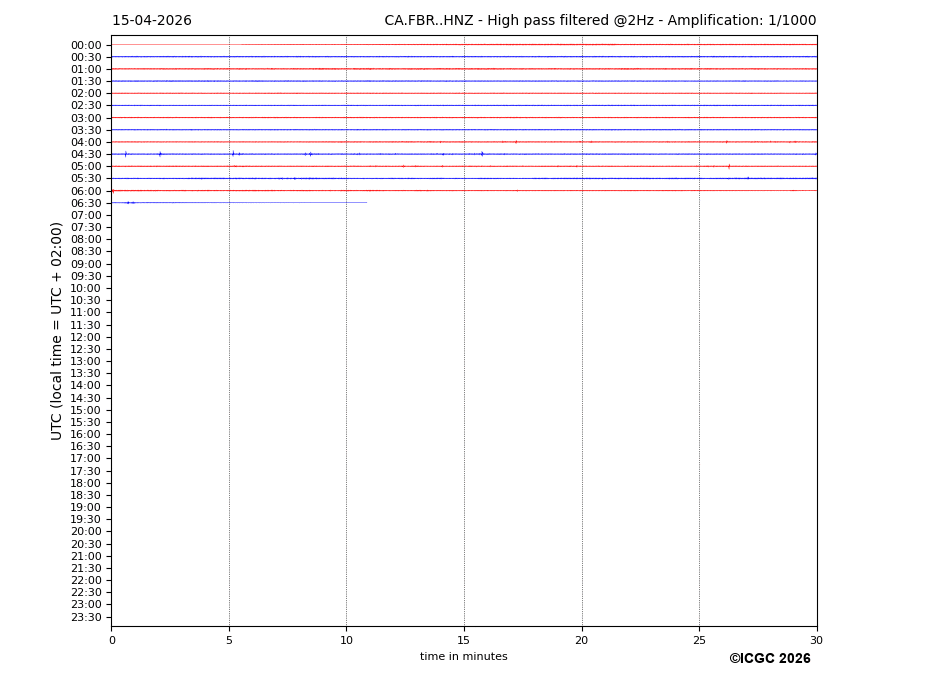
Task: Select the 23:30 time row label
Action: [86, 617]
